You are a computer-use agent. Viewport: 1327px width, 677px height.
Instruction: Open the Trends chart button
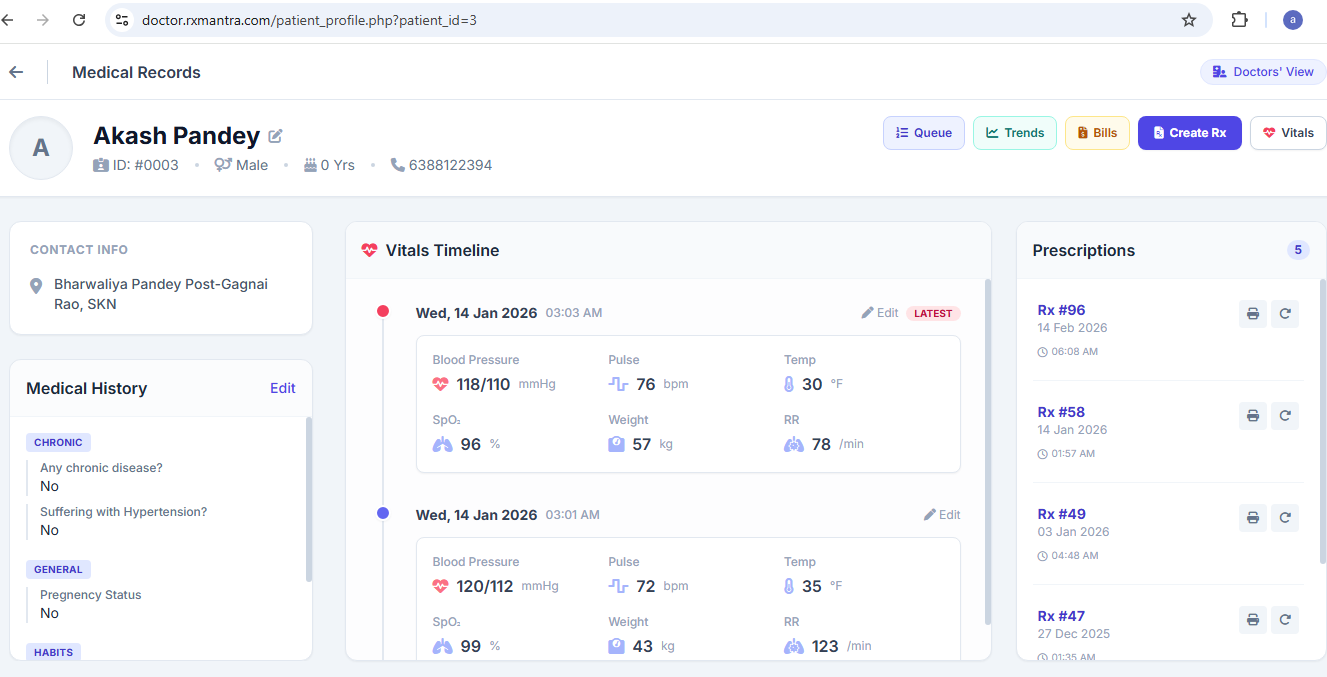1014,133
